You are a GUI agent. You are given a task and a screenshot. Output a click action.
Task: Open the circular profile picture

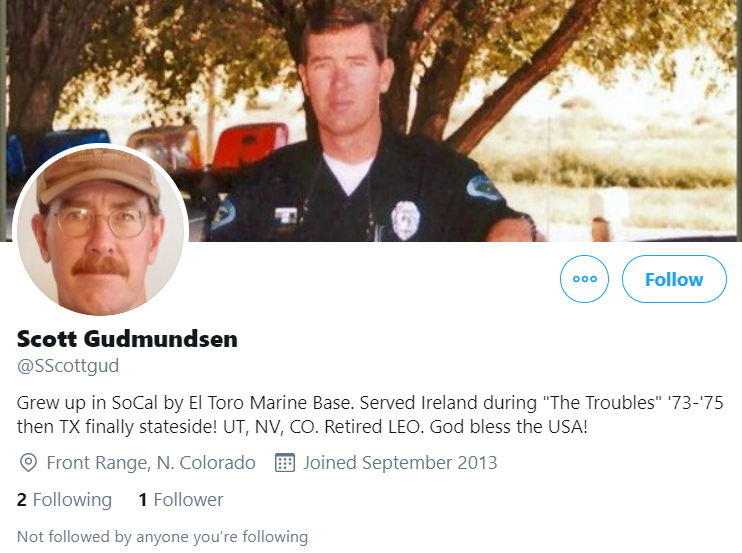[x=101, y=231]
